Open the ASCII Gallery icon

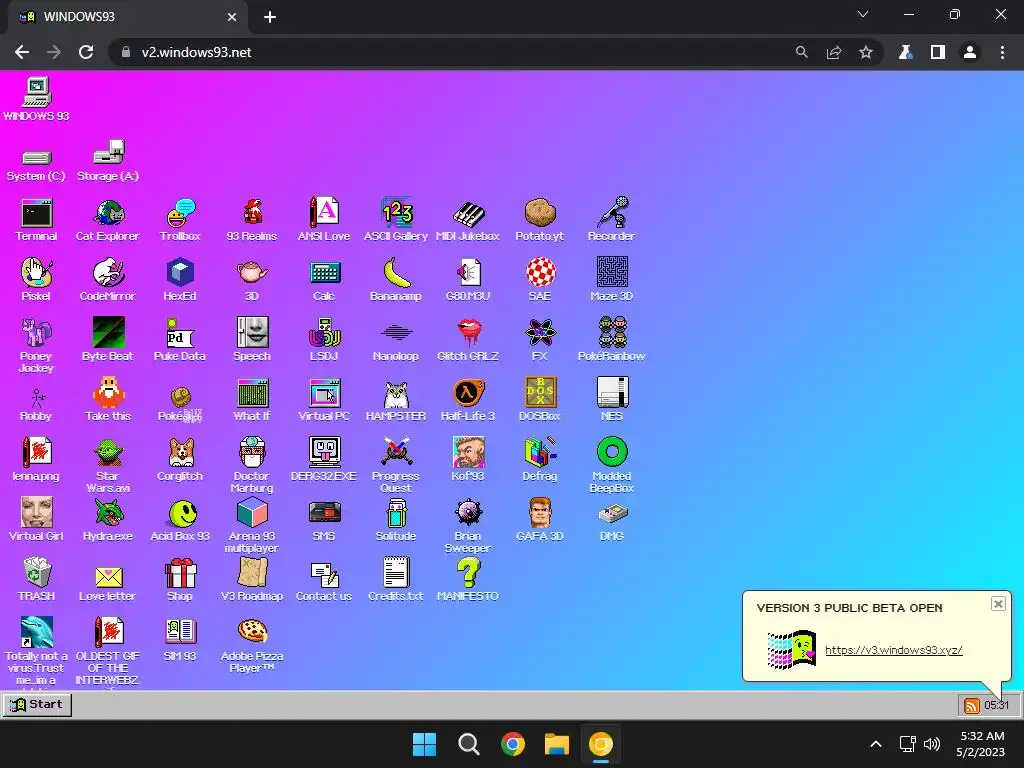(x=396, y=220)
